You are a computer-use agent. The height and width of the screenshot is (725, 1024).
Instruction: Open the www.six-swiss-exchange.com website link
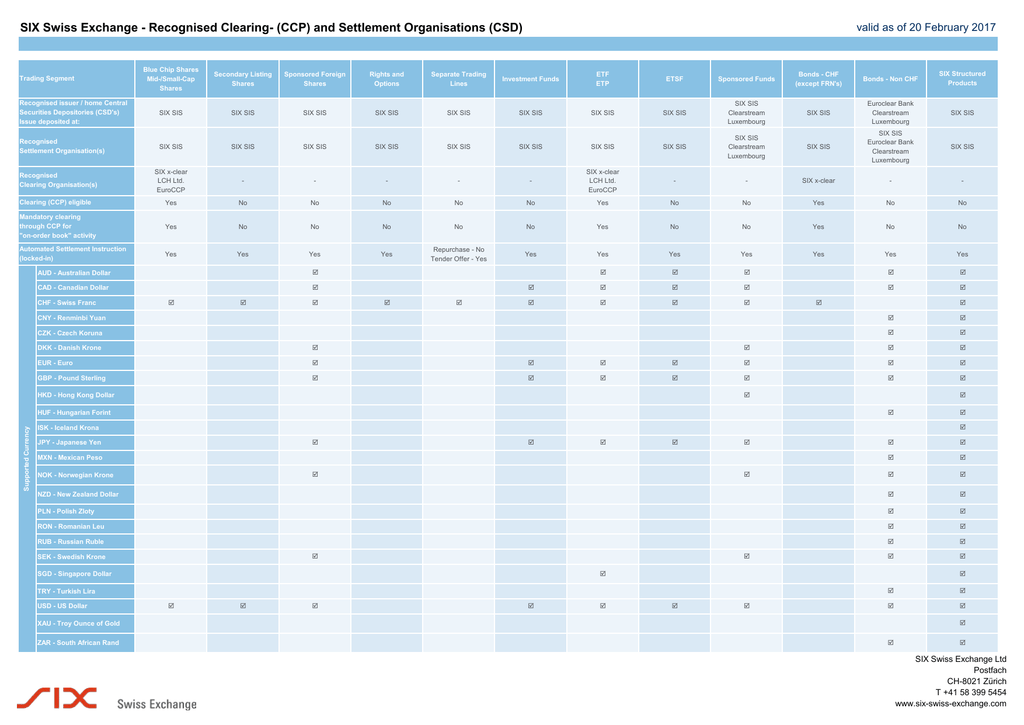950,703
